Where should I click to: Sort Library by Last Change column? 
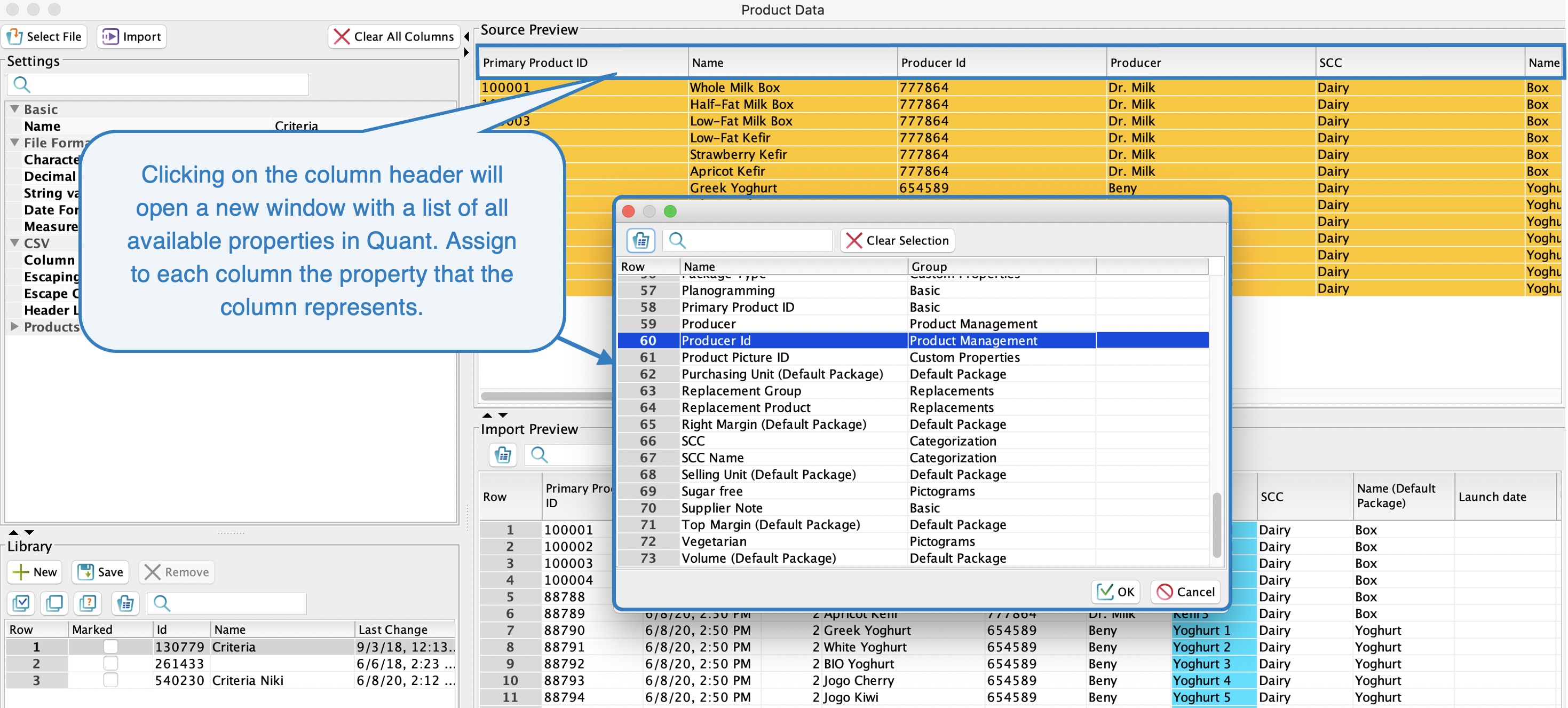click(x=405, y=630)
